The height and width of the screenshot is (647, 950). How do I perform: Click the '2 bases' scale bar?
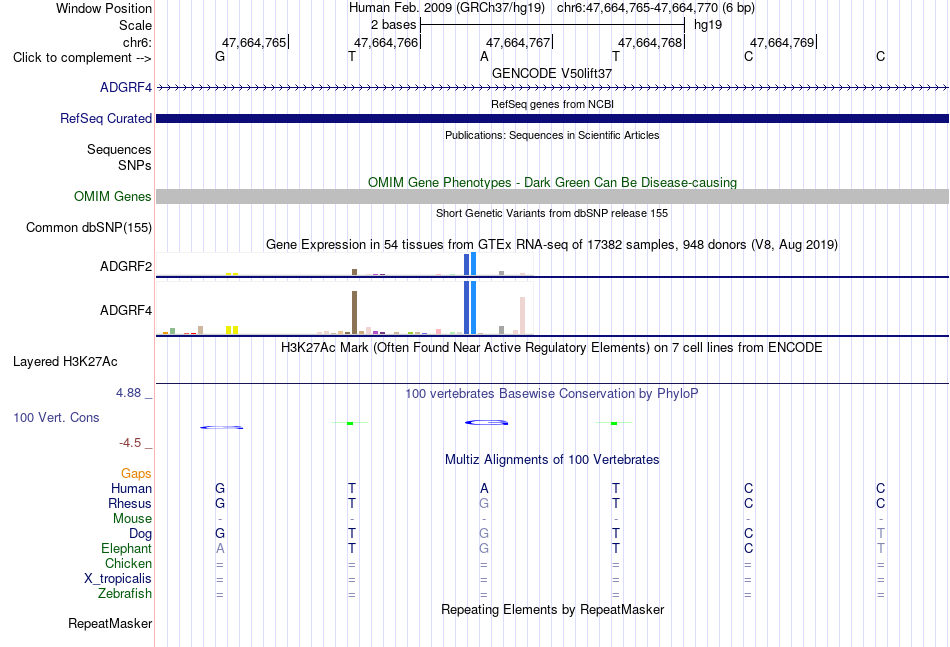[552, 25]
